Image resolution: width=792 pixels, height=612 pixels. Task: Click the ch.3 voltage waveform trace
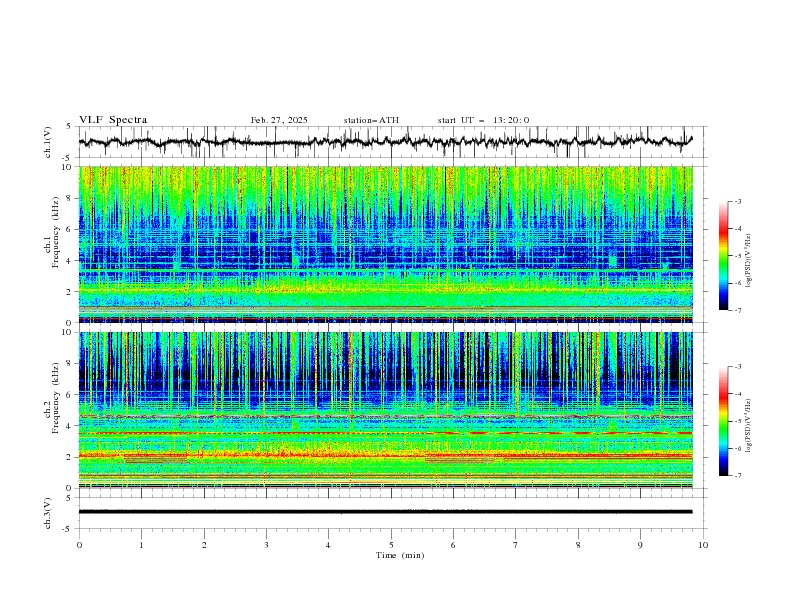pyautogui.click(x=385, y=512)
